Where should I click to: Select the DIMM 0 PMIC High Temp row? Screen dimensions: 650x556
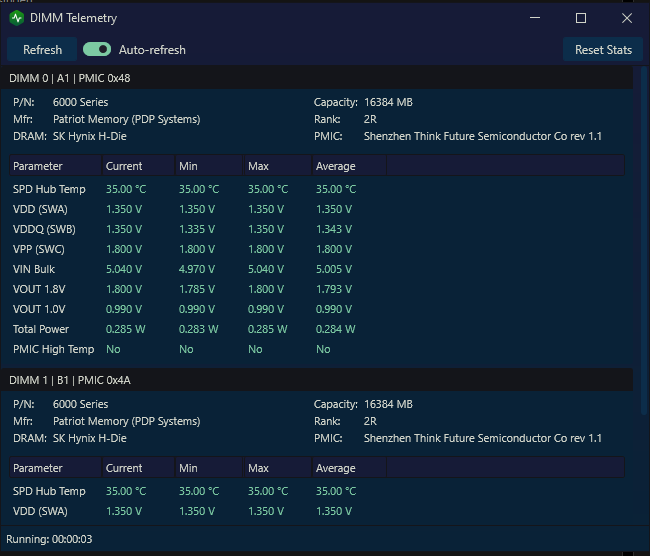[x=317, y=349]
